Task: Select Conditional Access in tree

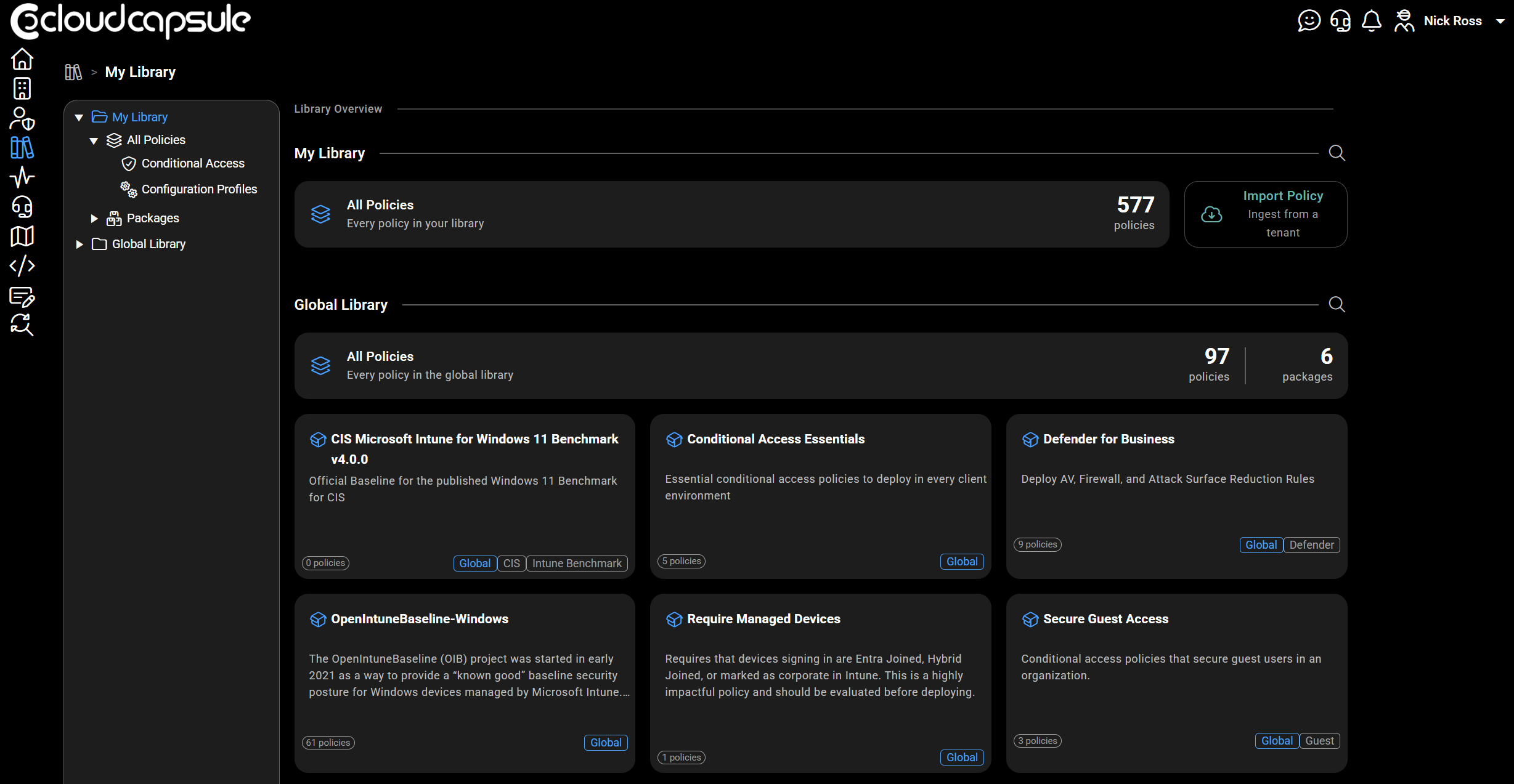Action: (x=192, y=163)
